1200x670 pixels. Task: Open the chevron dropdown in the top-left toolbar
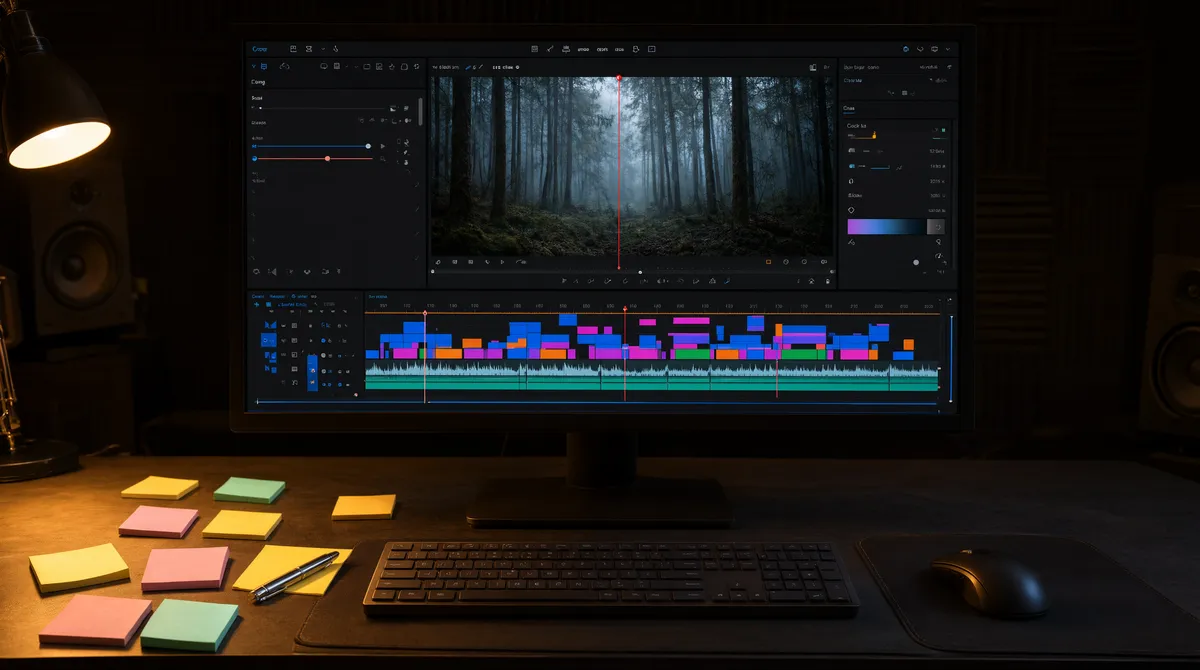coord(323,49)
